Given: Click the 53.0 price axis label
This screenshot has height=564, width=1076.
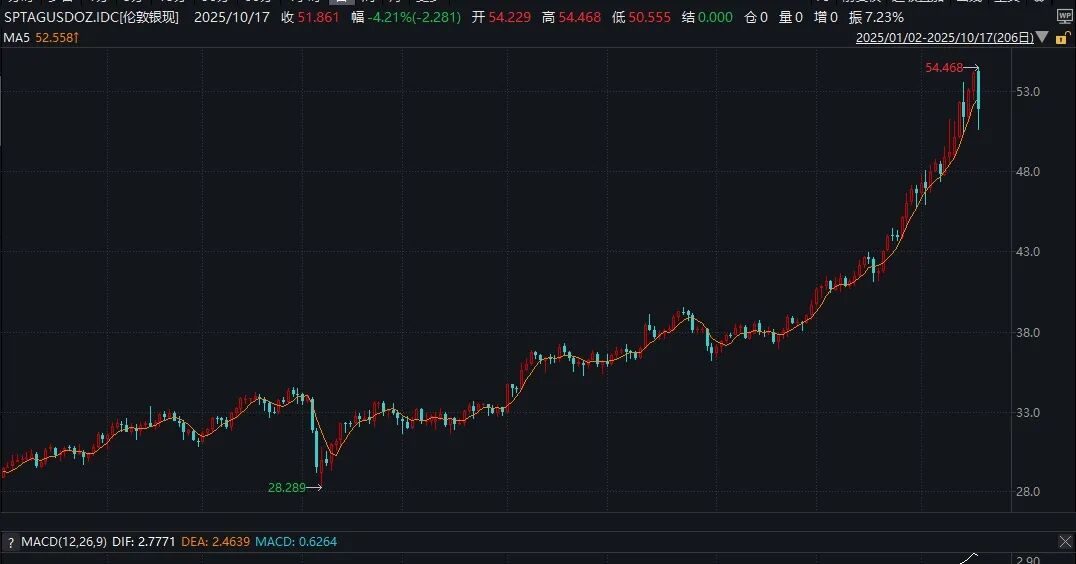Looking at the screenshot, I should pos(1027,91).
